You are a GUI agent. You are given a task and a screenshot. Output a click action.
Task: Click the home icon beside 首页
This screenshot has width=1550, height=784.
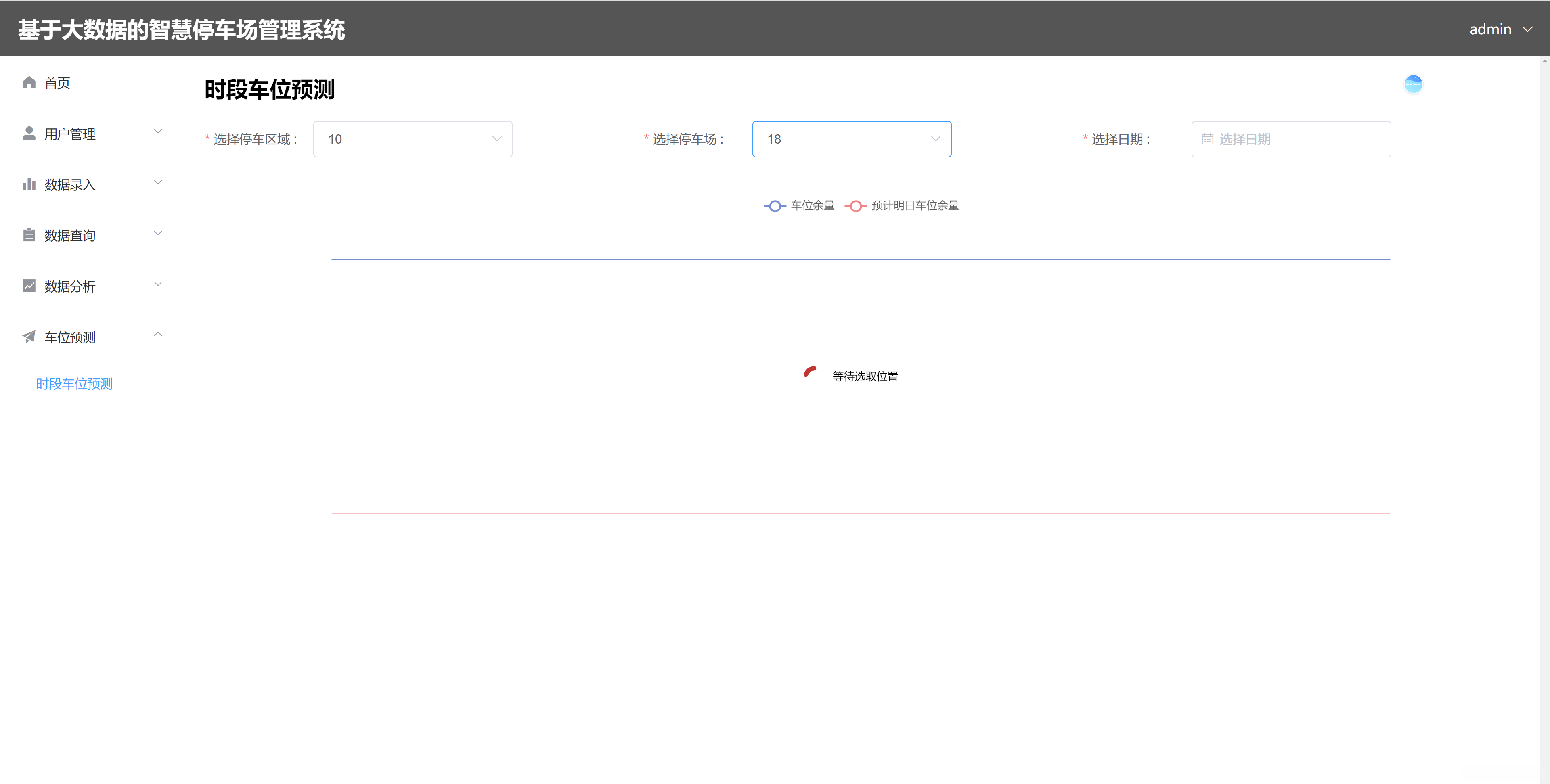pos(29,82)
